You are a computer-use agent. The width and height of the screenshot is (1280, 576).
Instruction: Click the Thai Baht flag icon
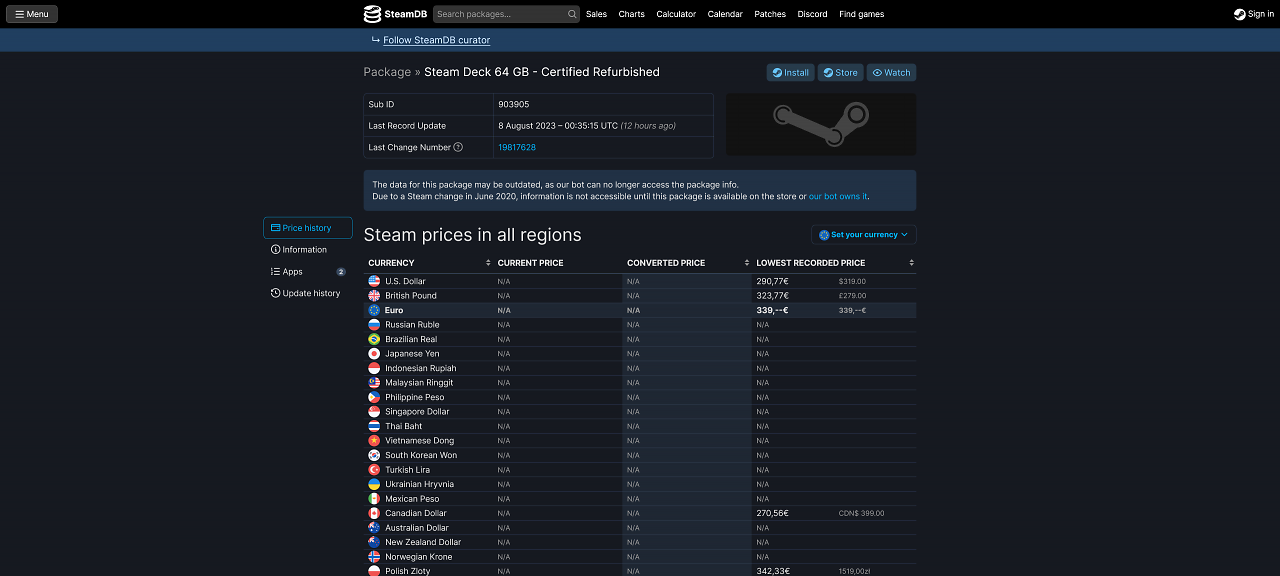(374, 426)
